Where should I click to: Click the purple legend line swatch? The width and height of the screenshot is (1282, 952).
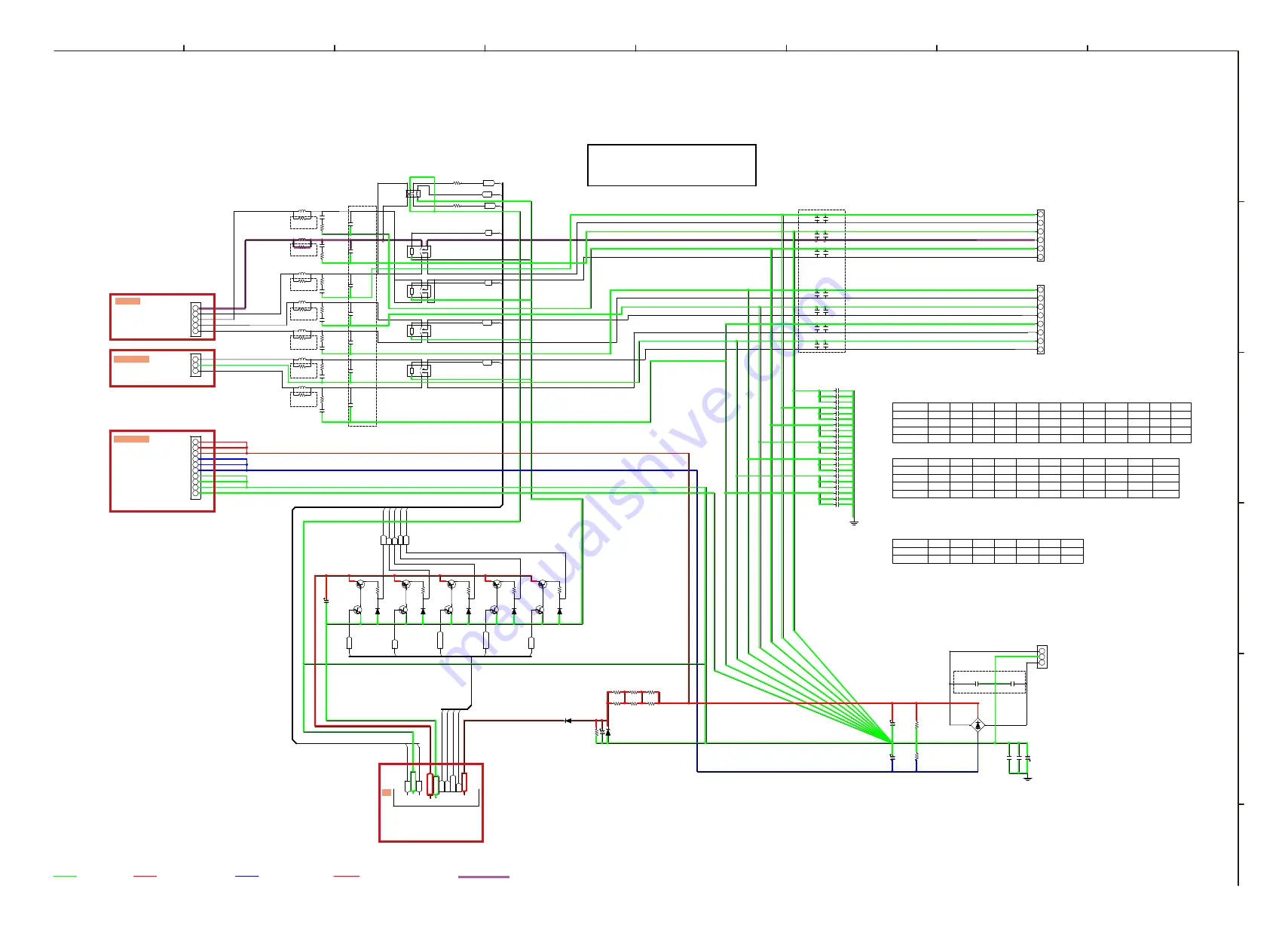483,877
